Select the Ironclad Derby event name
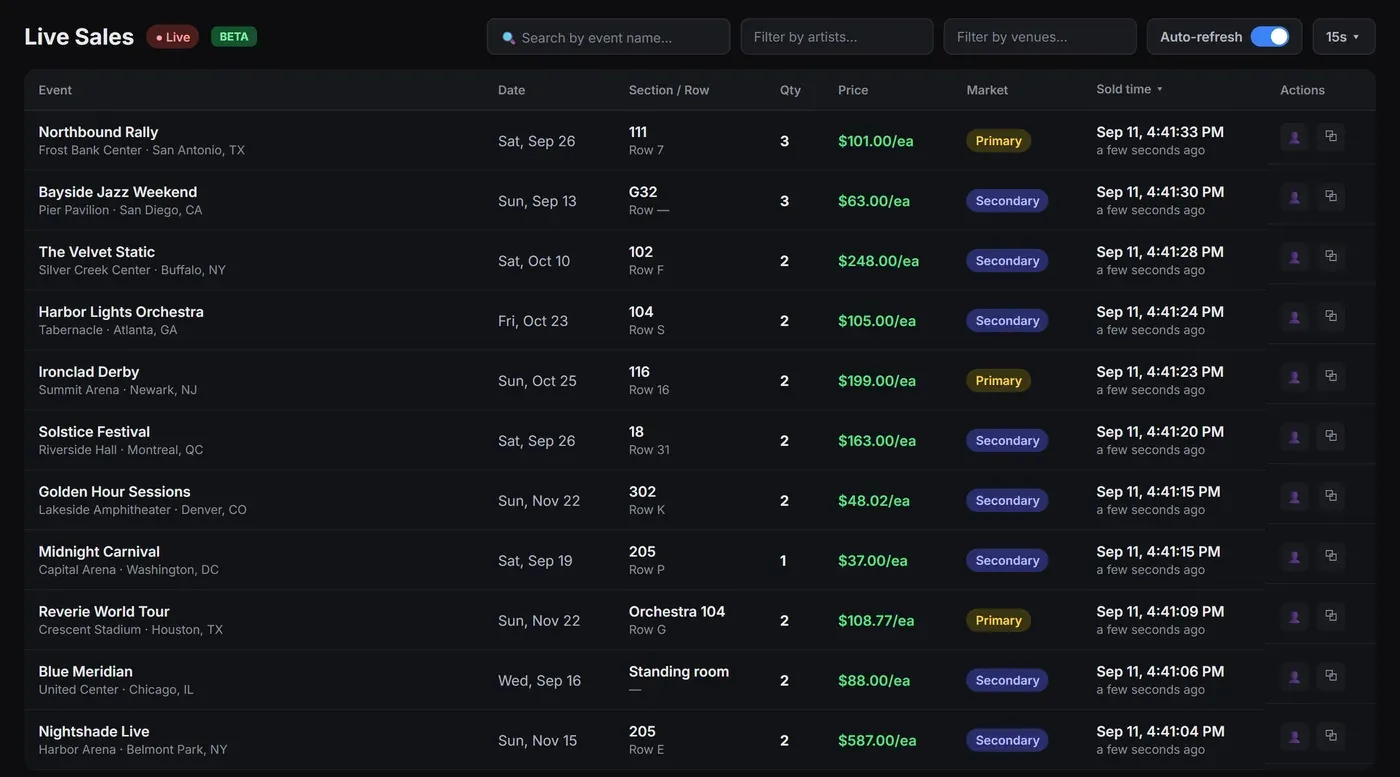Image resolution: width=1400 pixels, height=777 pixels. [88, 372]
